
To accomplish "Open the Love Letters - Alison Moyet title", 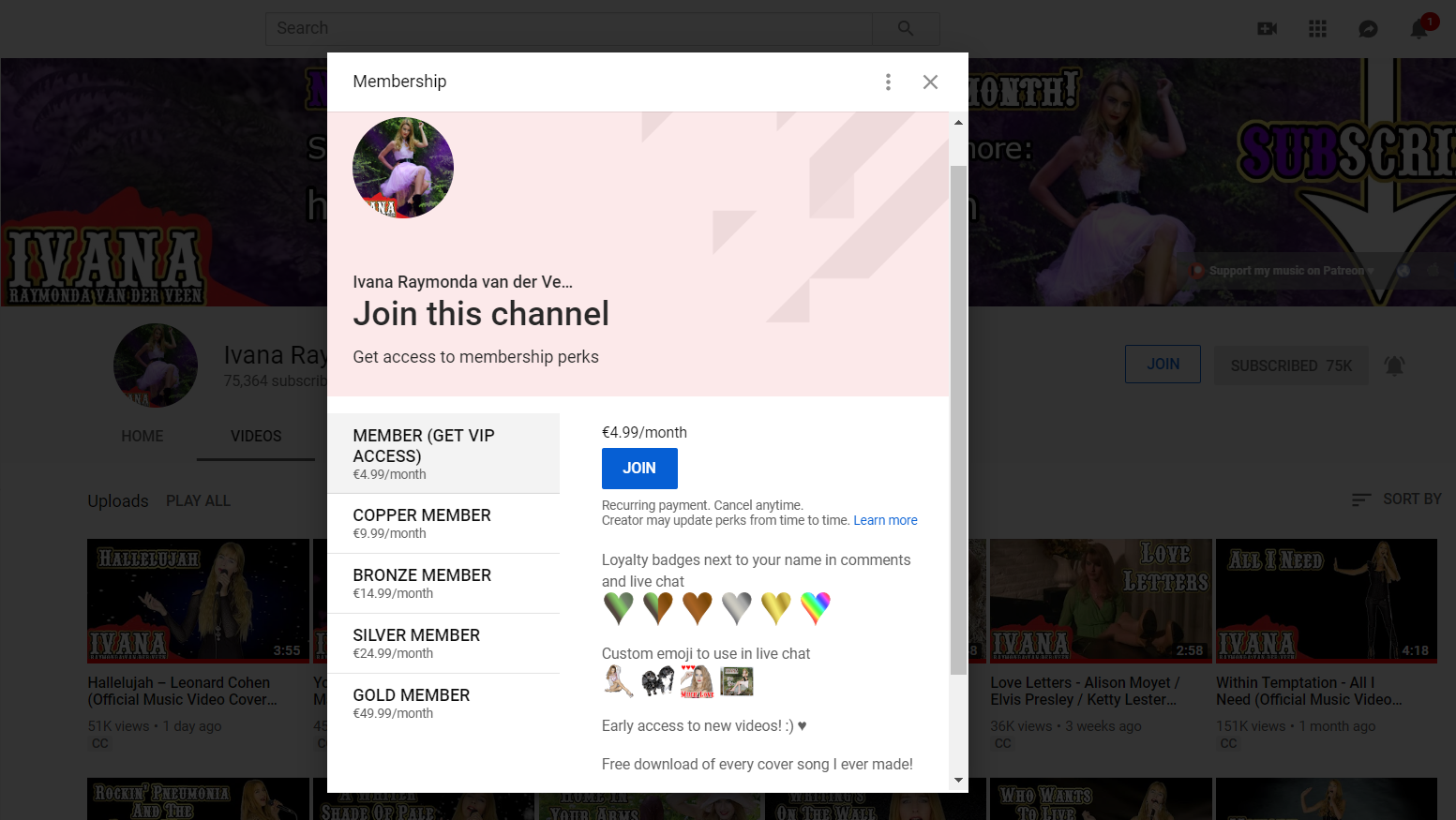I will [1085, 692].
